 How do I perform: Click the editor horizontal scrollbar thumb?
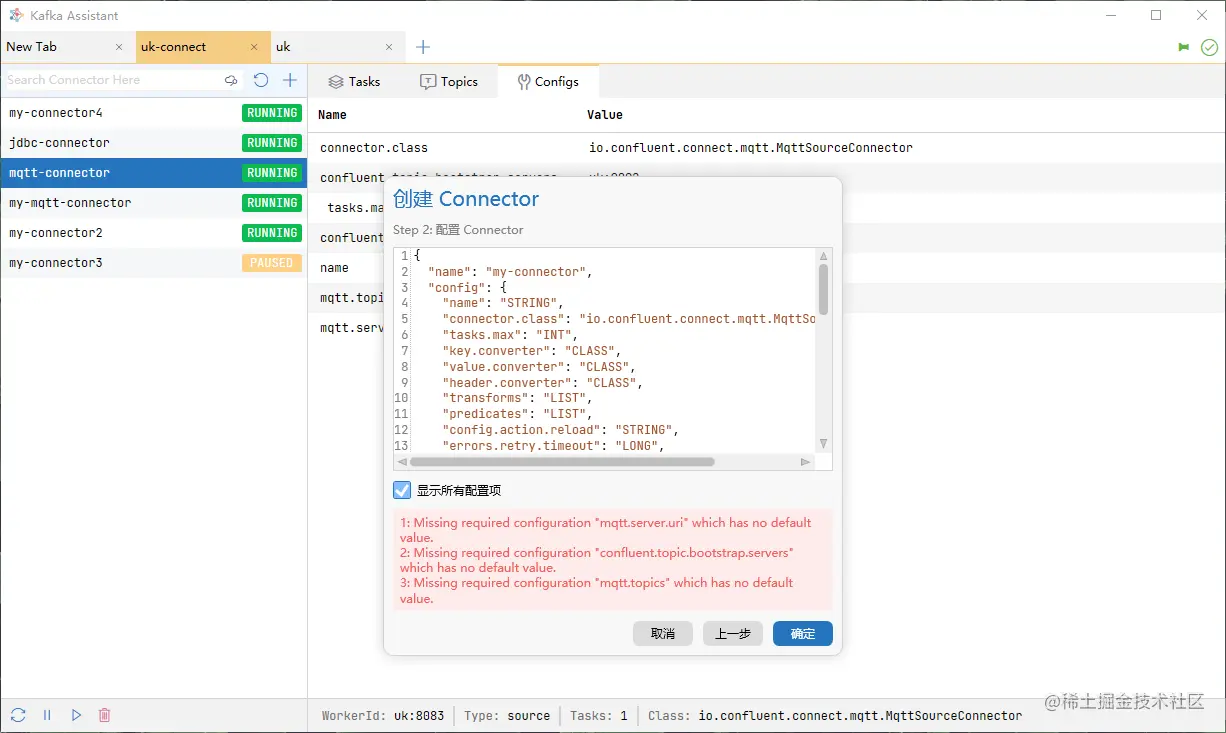(x=562, y=462)
